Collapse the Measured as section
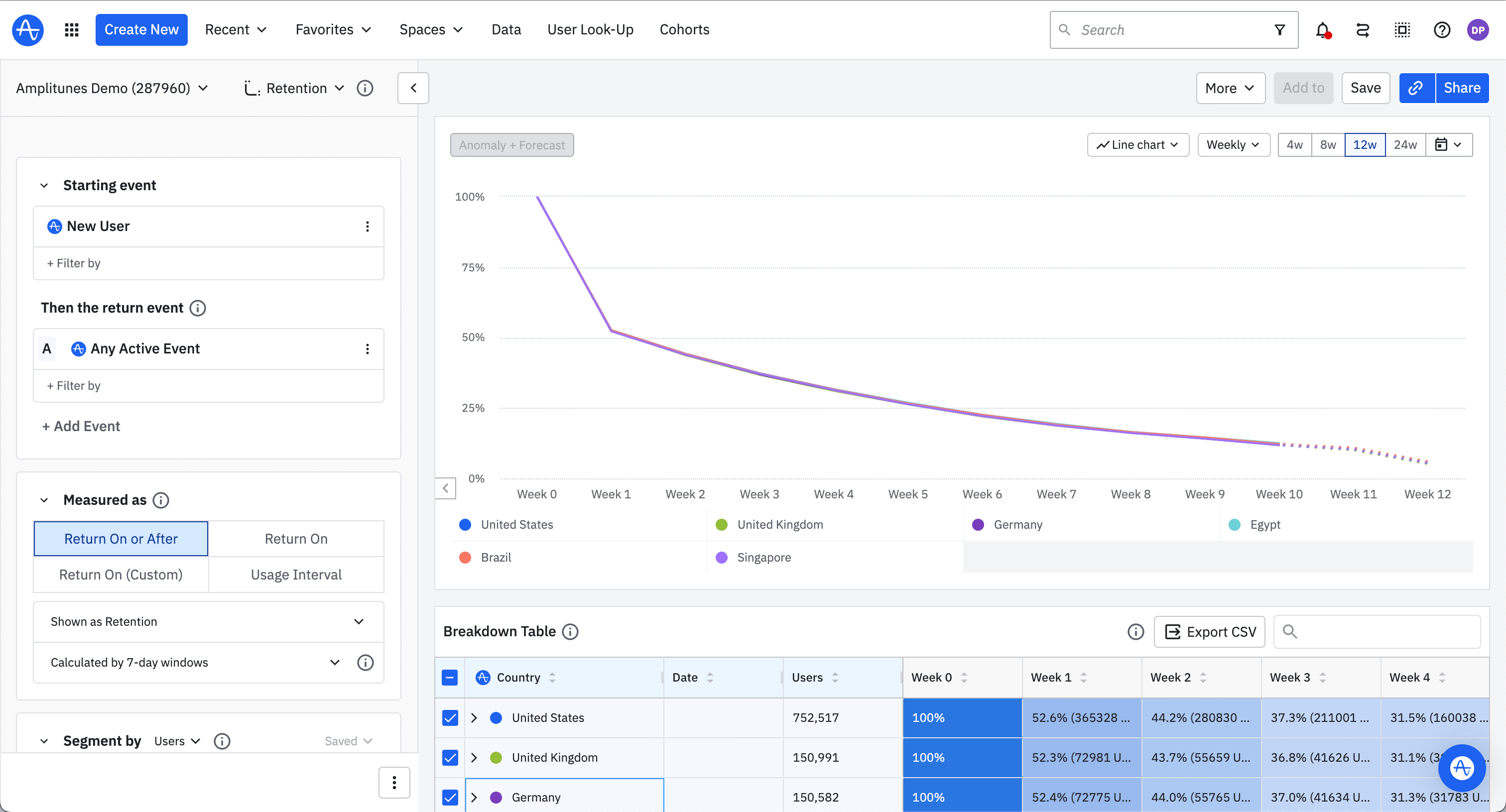Image resolution: width=1506 pixels, height=812 pixels. [44, 500]
